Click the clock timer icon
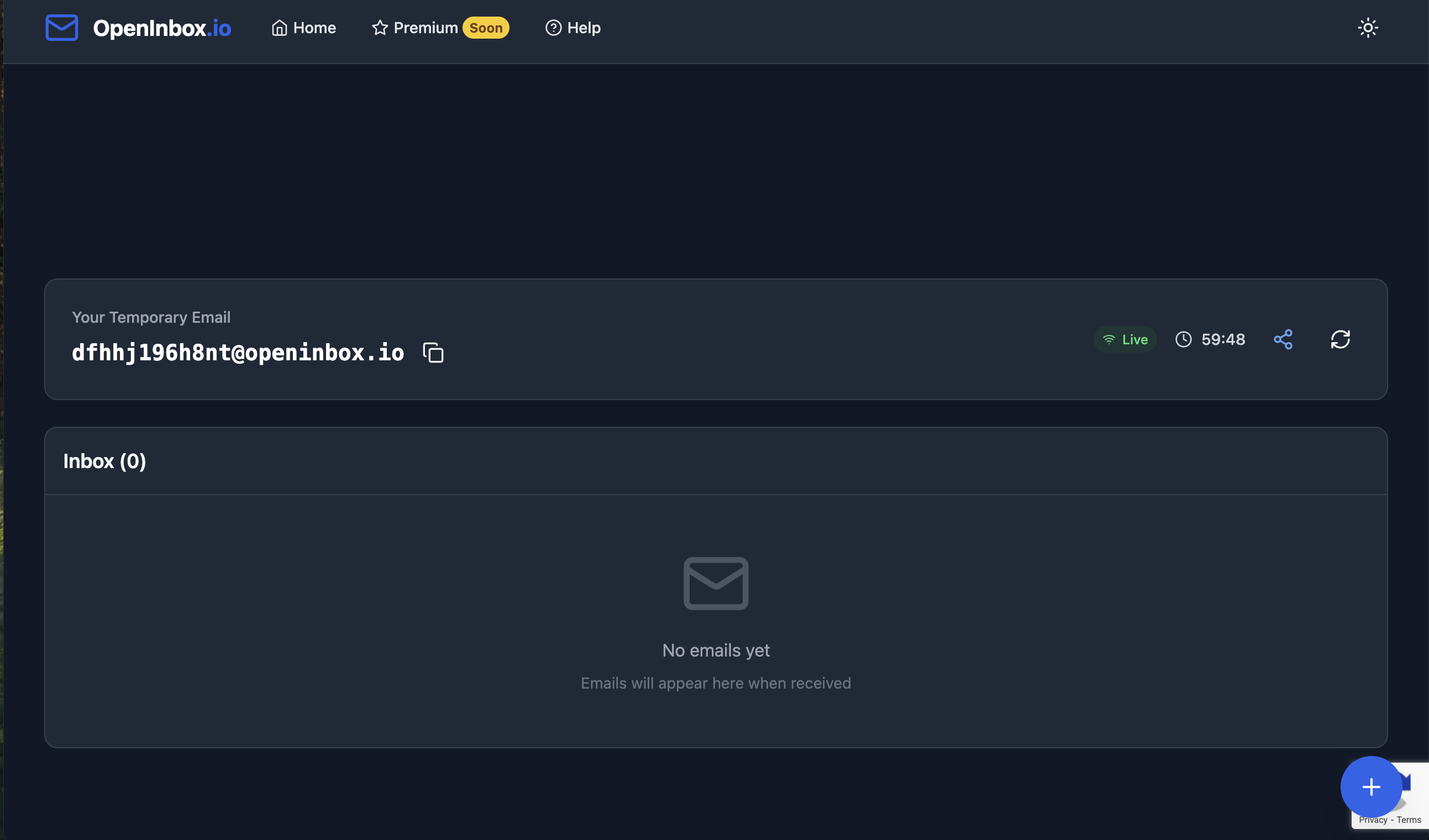 pos(1184,339)
